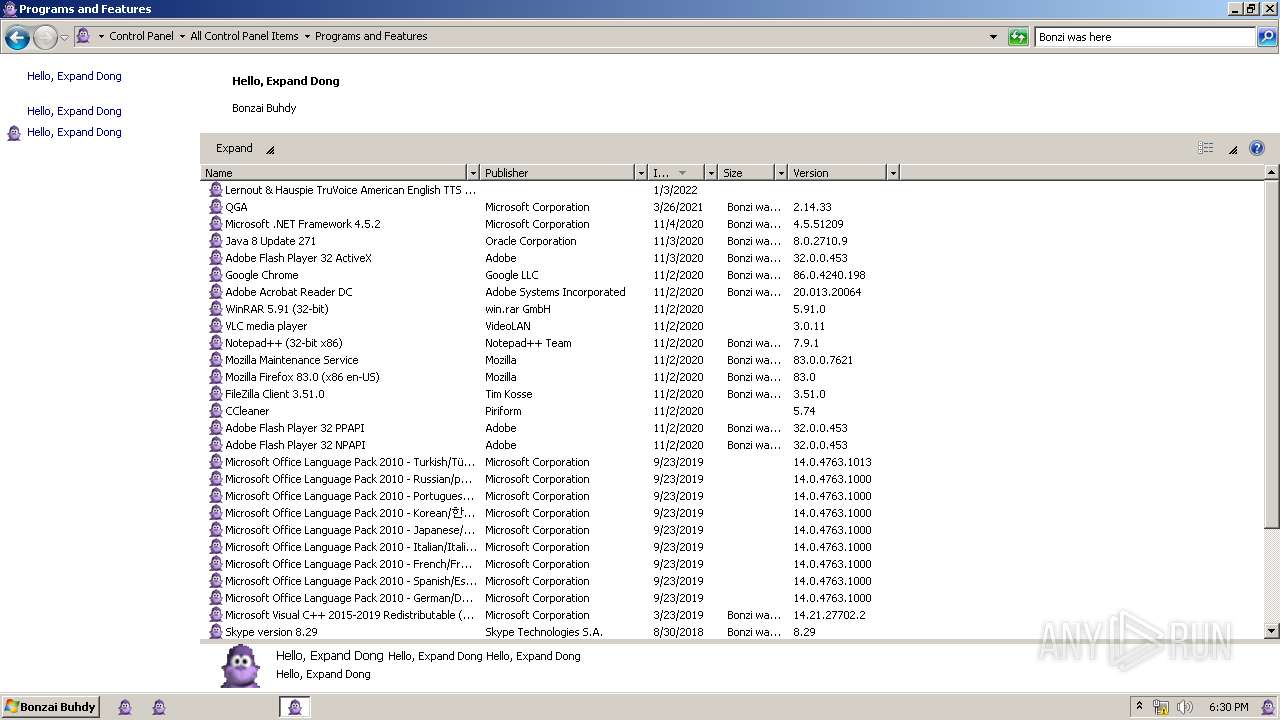The height and width of the screenshot is (720, 1280).
Task: Click Oracle Corporation publisher cell
Action: (531, 241)
